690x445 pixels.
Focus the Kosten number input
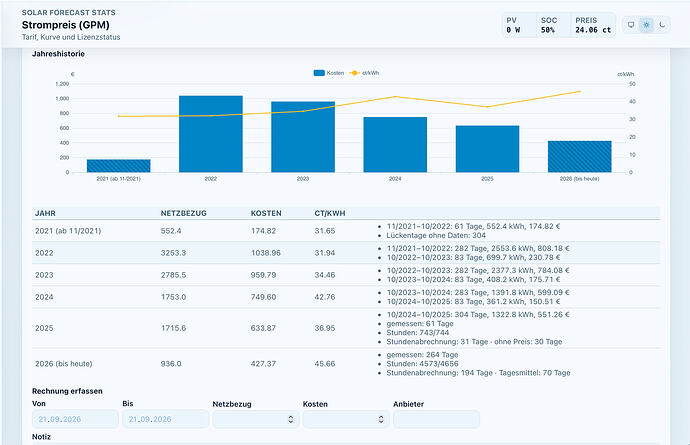click(x=346, y=419)
